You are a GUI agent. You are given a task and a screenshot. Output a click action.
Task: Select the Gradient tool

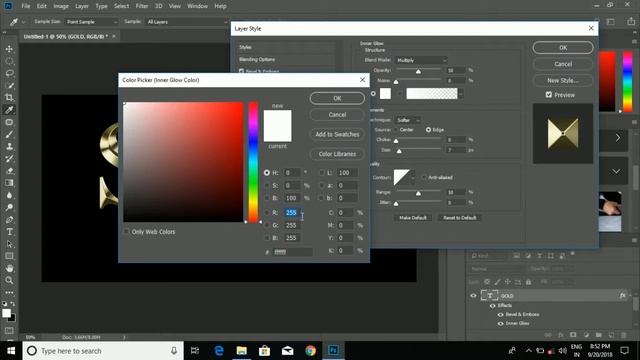point(9,183)
